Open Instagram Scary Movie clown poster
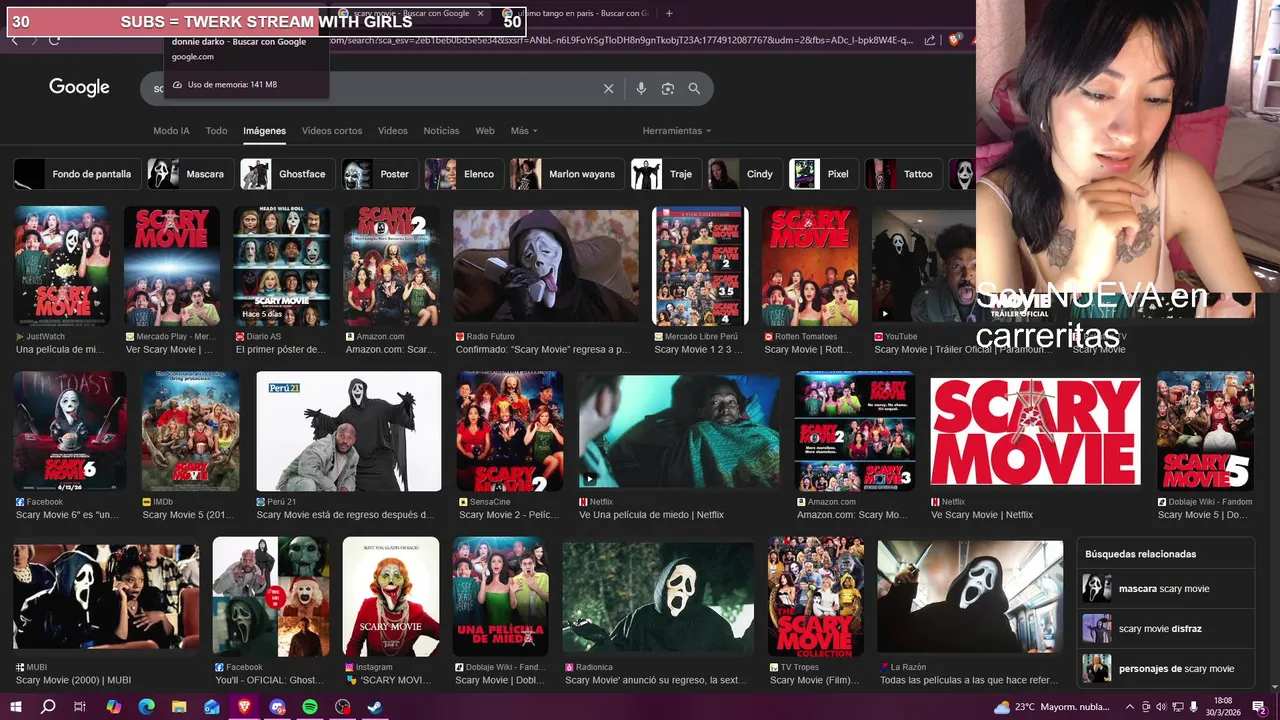This screenshot has height=720, width=1280. coord(391,597)
